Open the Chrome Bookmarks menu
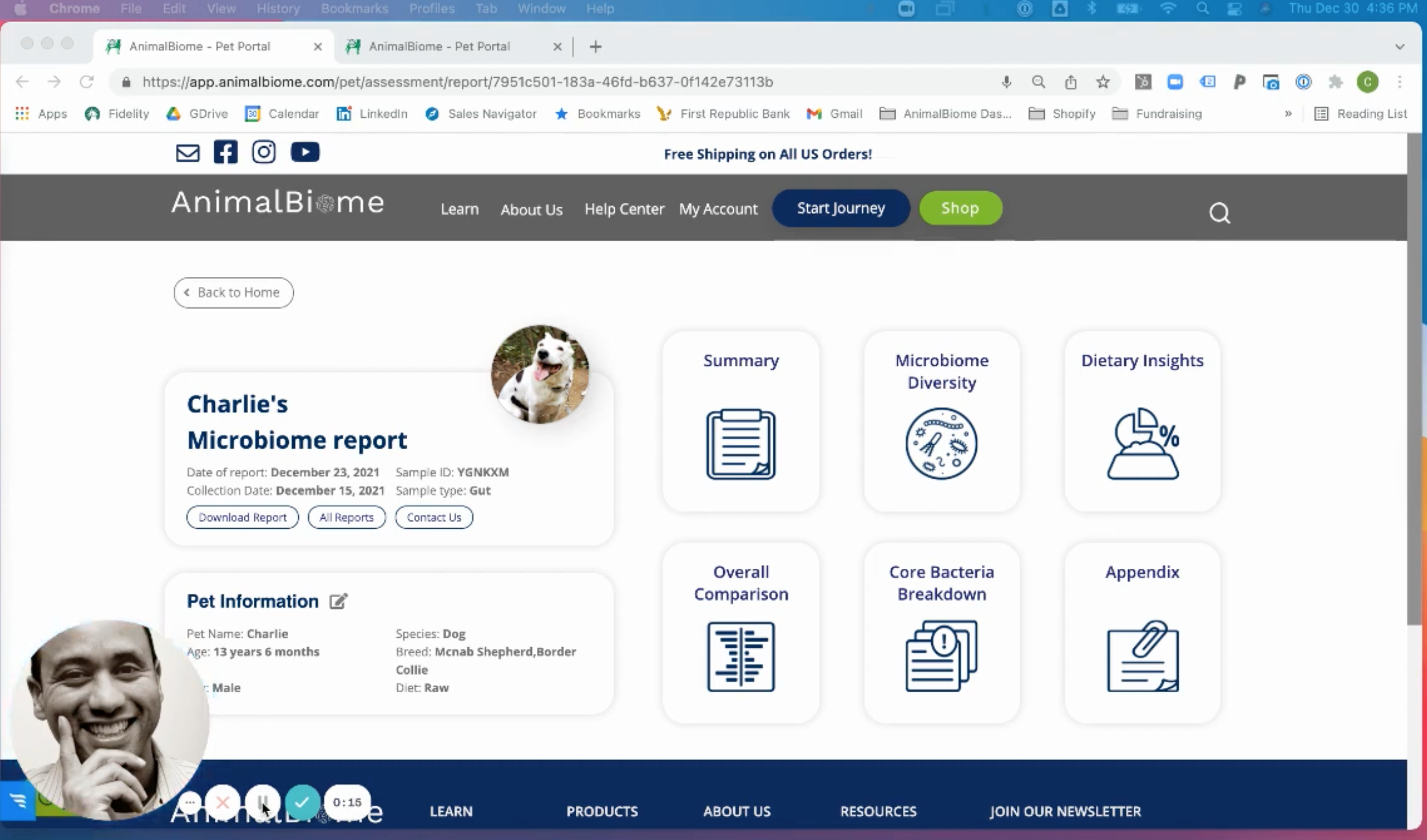The image size is (1427, 840). click(354, 8)
